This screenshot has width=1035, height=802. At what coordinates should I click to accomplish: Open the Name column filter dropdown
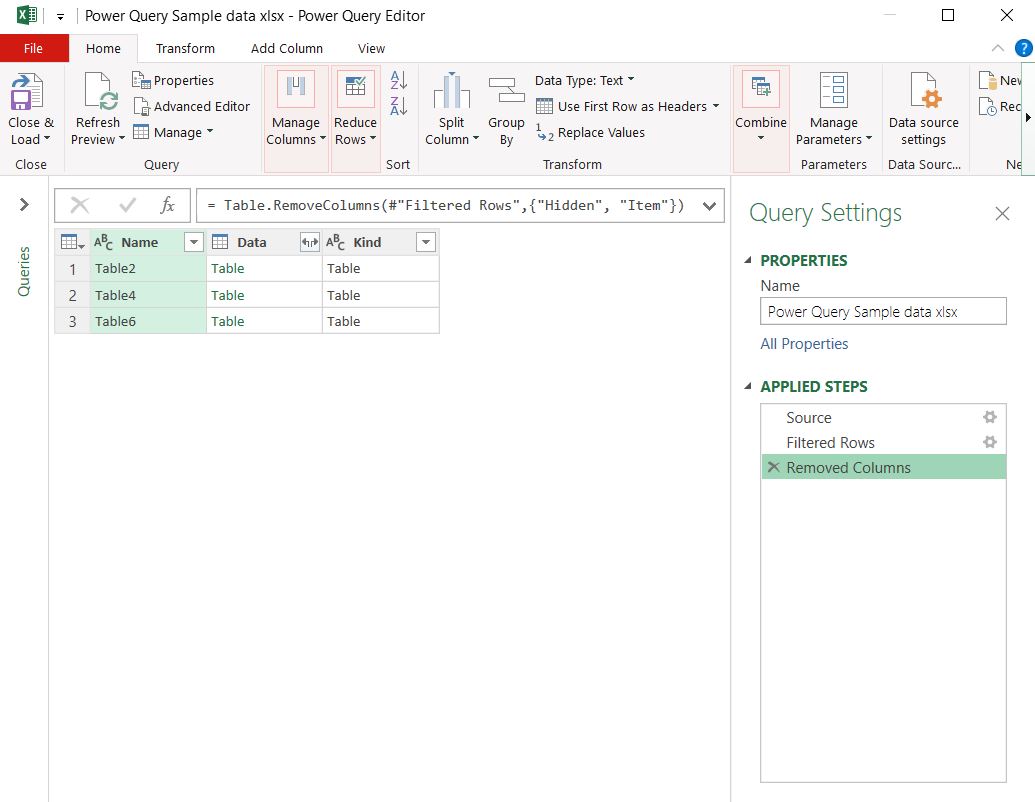point(194,242)
